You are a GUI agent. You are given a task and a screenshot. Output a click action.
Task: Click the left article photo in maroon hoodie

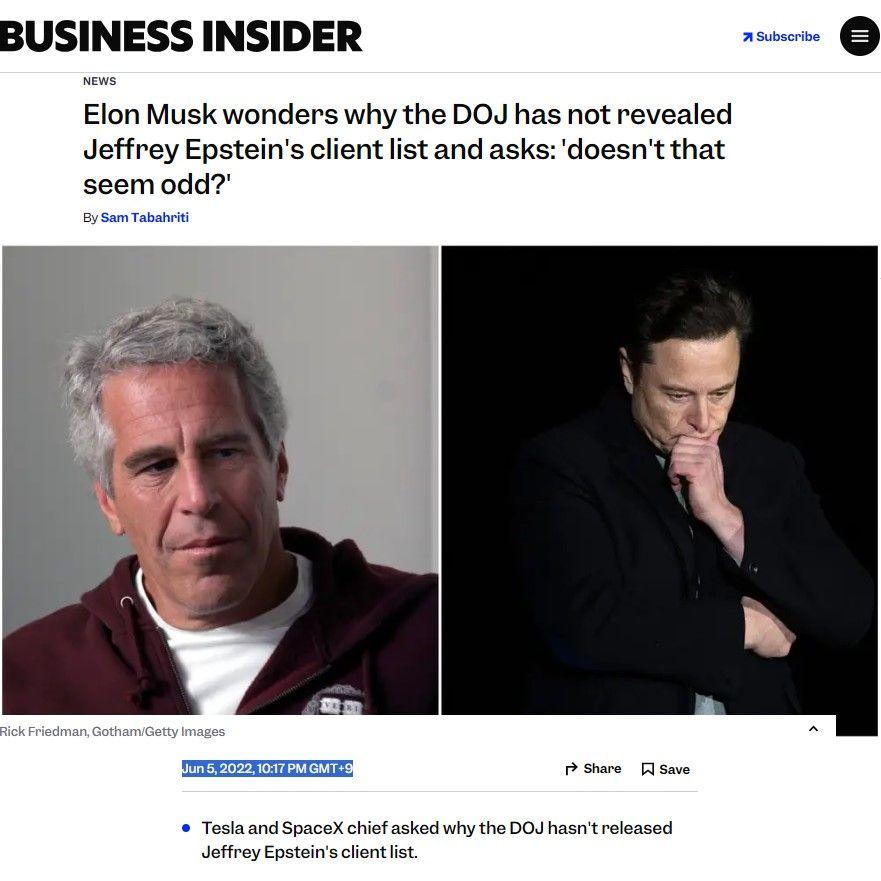click(x=220, y=480)
